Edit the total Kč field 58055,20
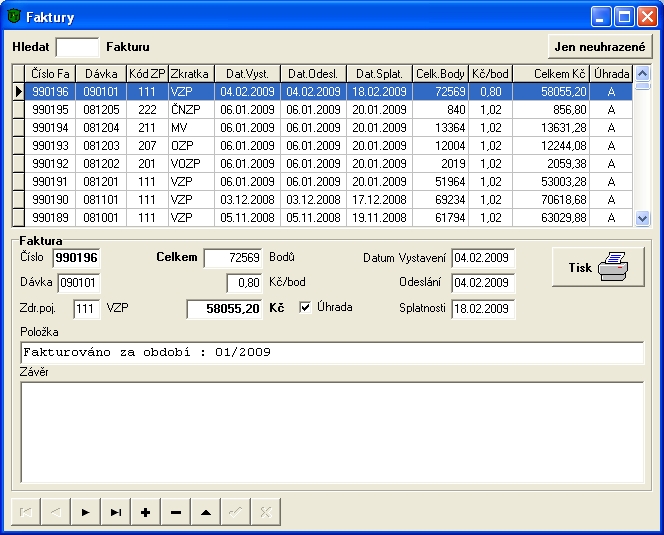The image size is (664, 535). click(224, 308)
